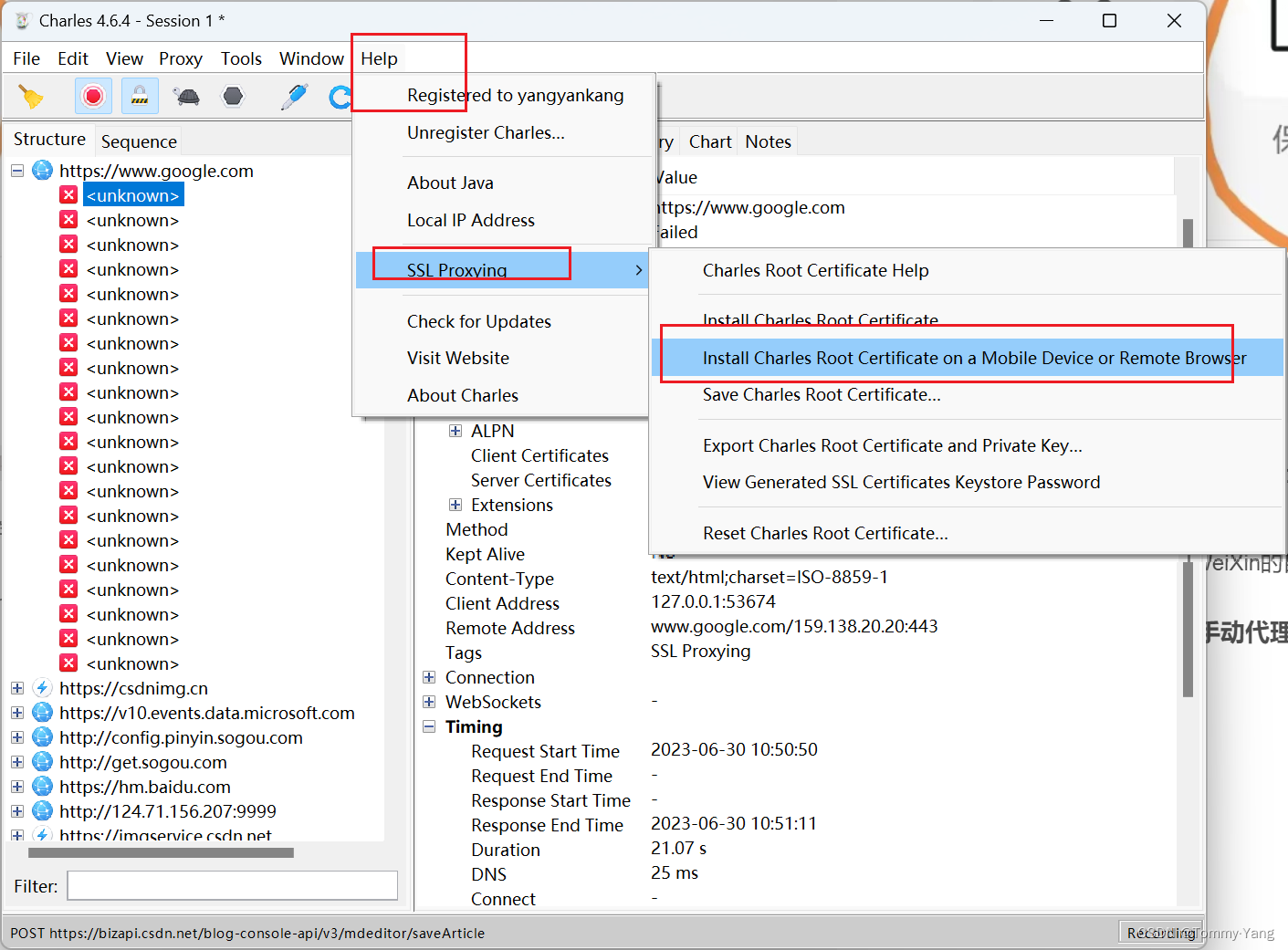Image resolution: width=1288 pixels, height=950 pixels.
Task: Select the Server Certificates row
Action: click(x=540, y=480)
